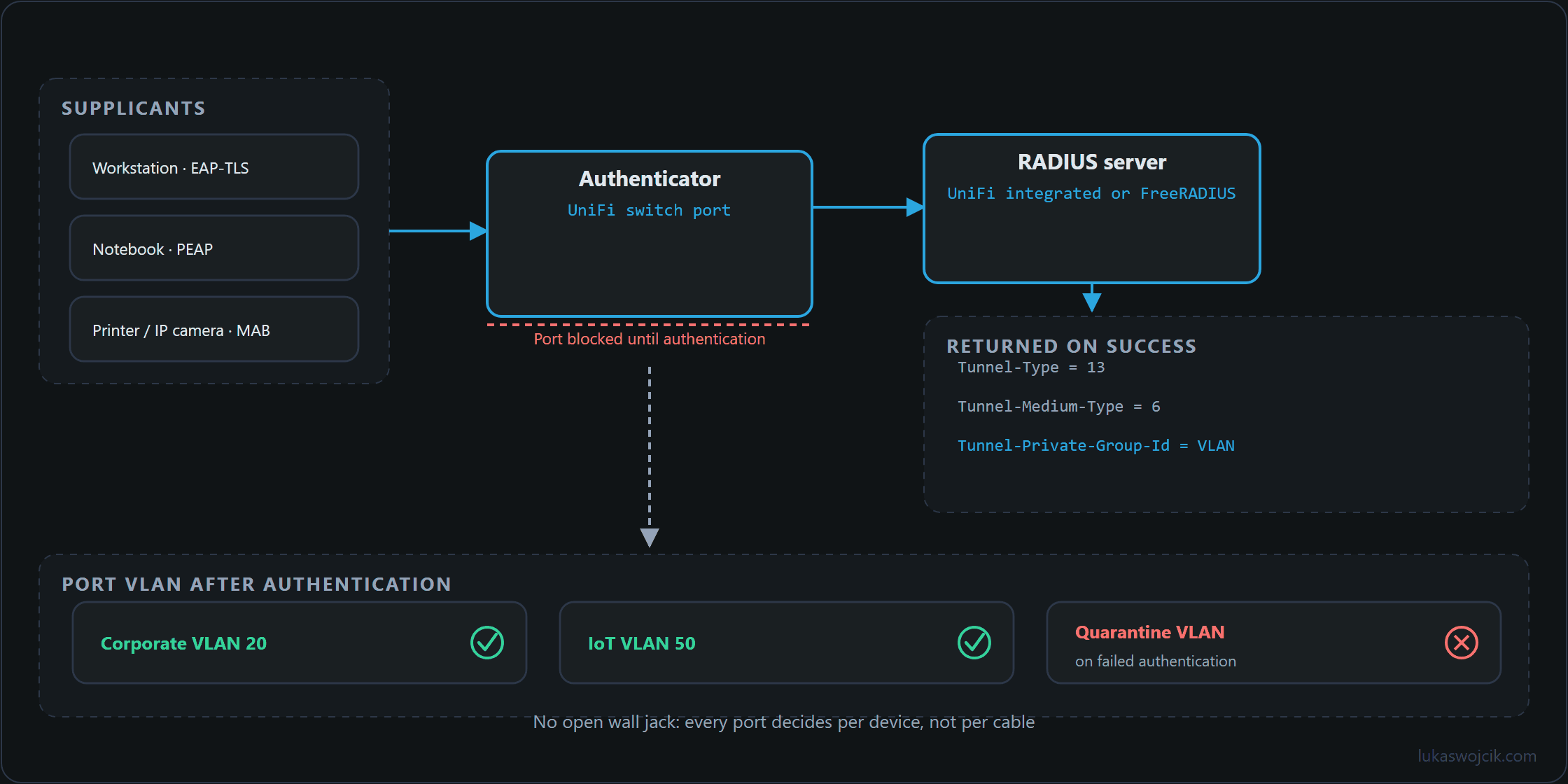Click the RETURNED ON SUCCESS heading

1072,346
